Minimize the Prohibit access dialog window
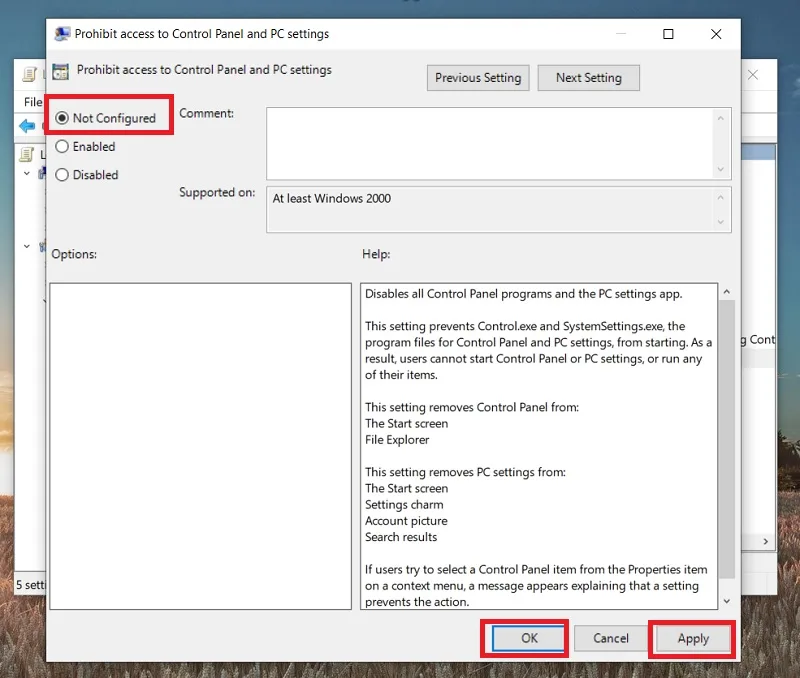 pyautogui.click(x=620, y=34)
